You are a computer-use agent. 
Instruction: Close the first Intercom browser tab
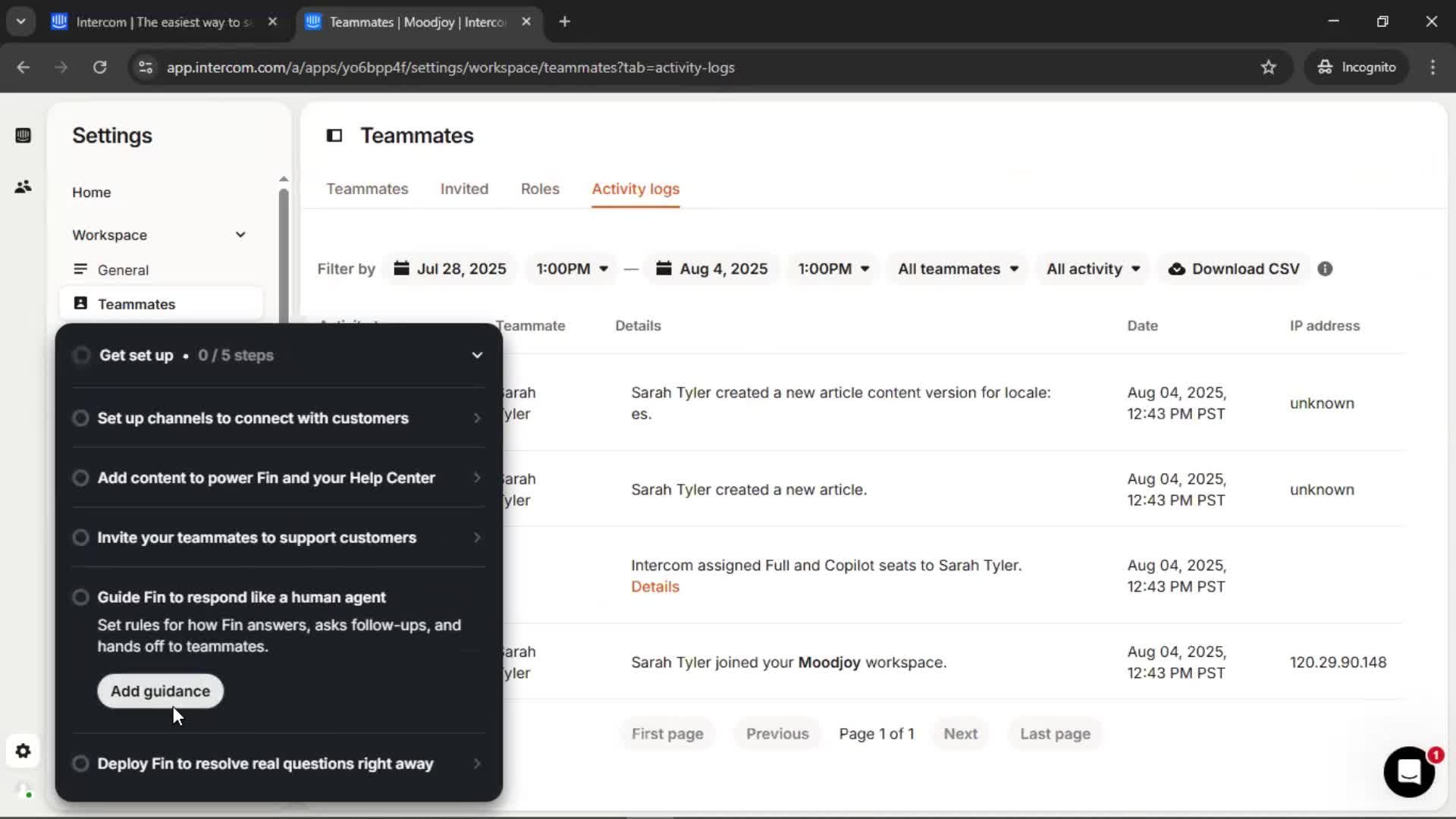(x=272, y=22)
